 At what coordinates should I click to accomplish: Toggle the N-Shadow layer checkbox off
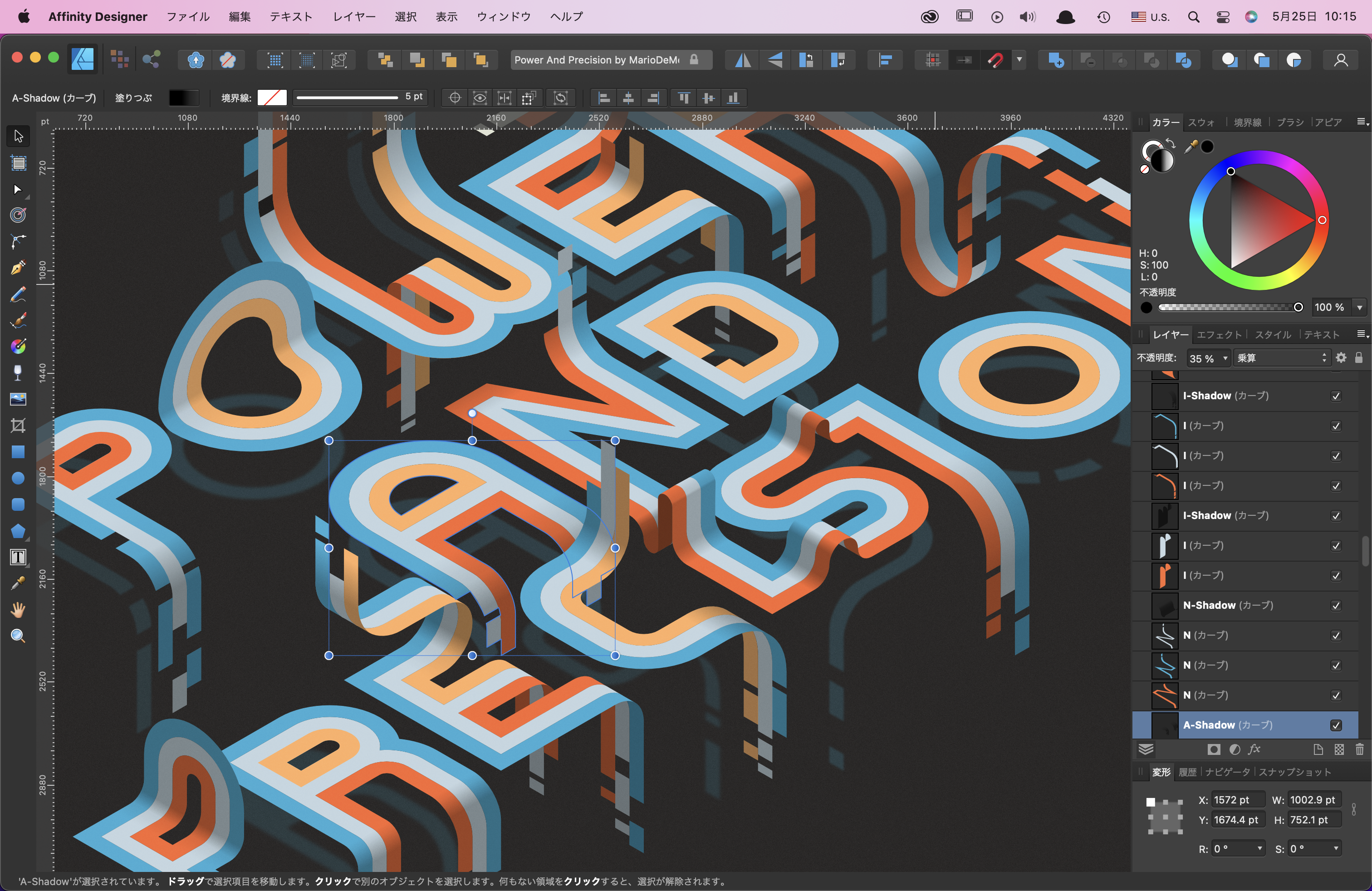click(x=1336, y=606)
